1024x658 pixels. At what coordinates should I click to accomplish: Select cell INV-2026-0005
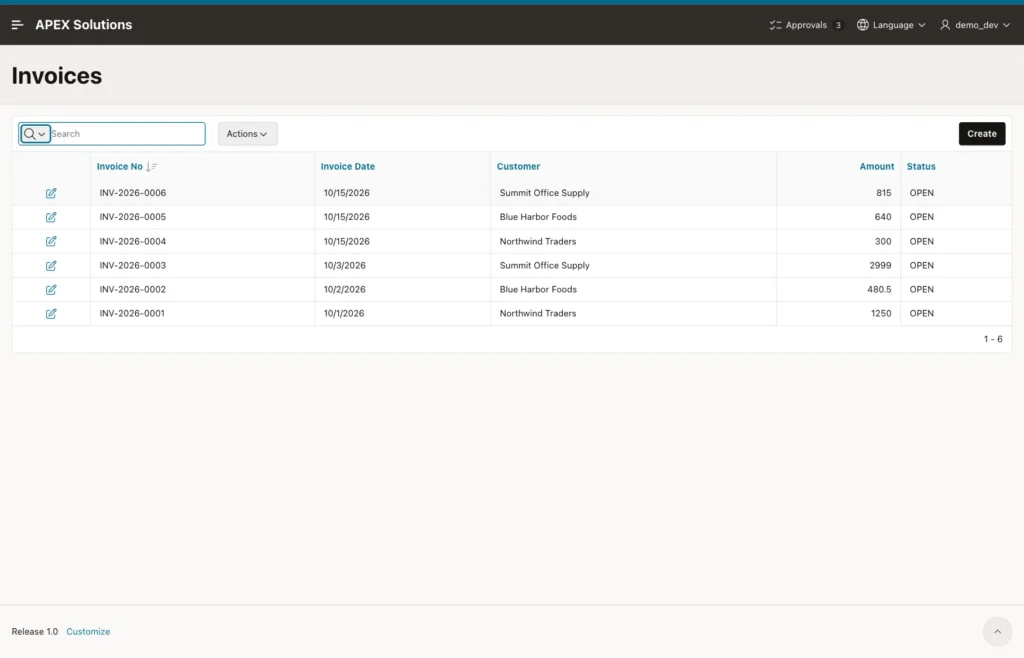pos(133,217)
